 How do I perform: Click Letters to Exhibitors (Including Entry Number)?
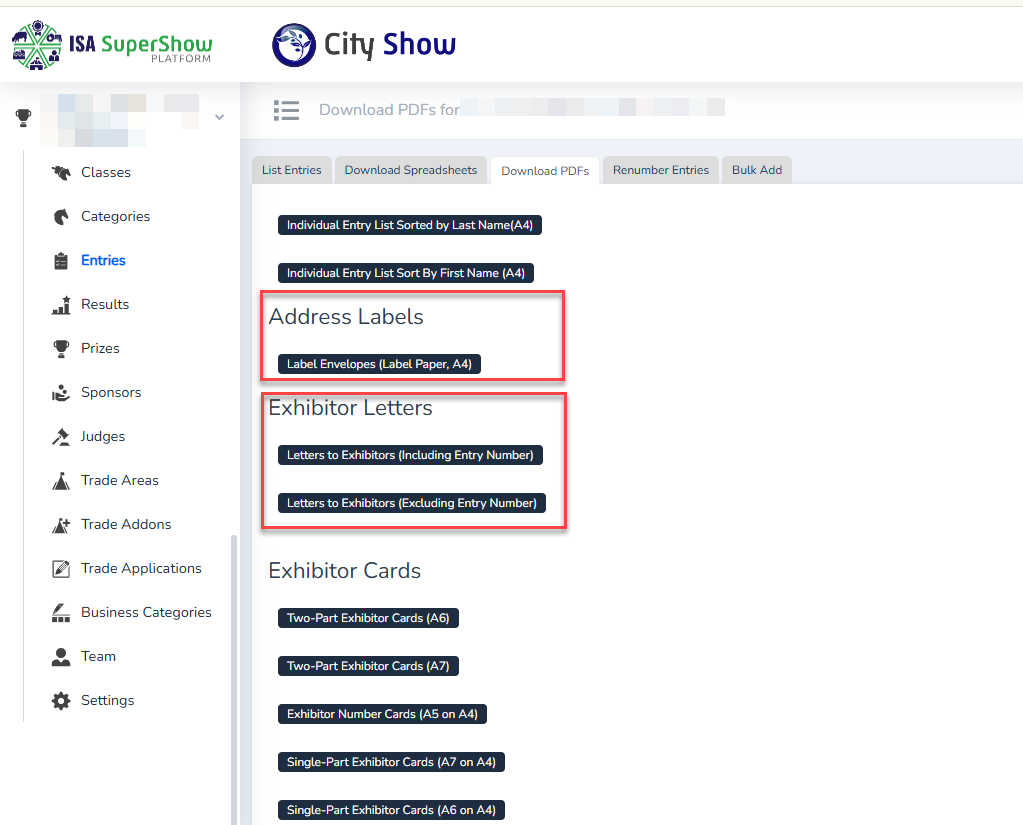pyautogui.click(x=410, y=455)
